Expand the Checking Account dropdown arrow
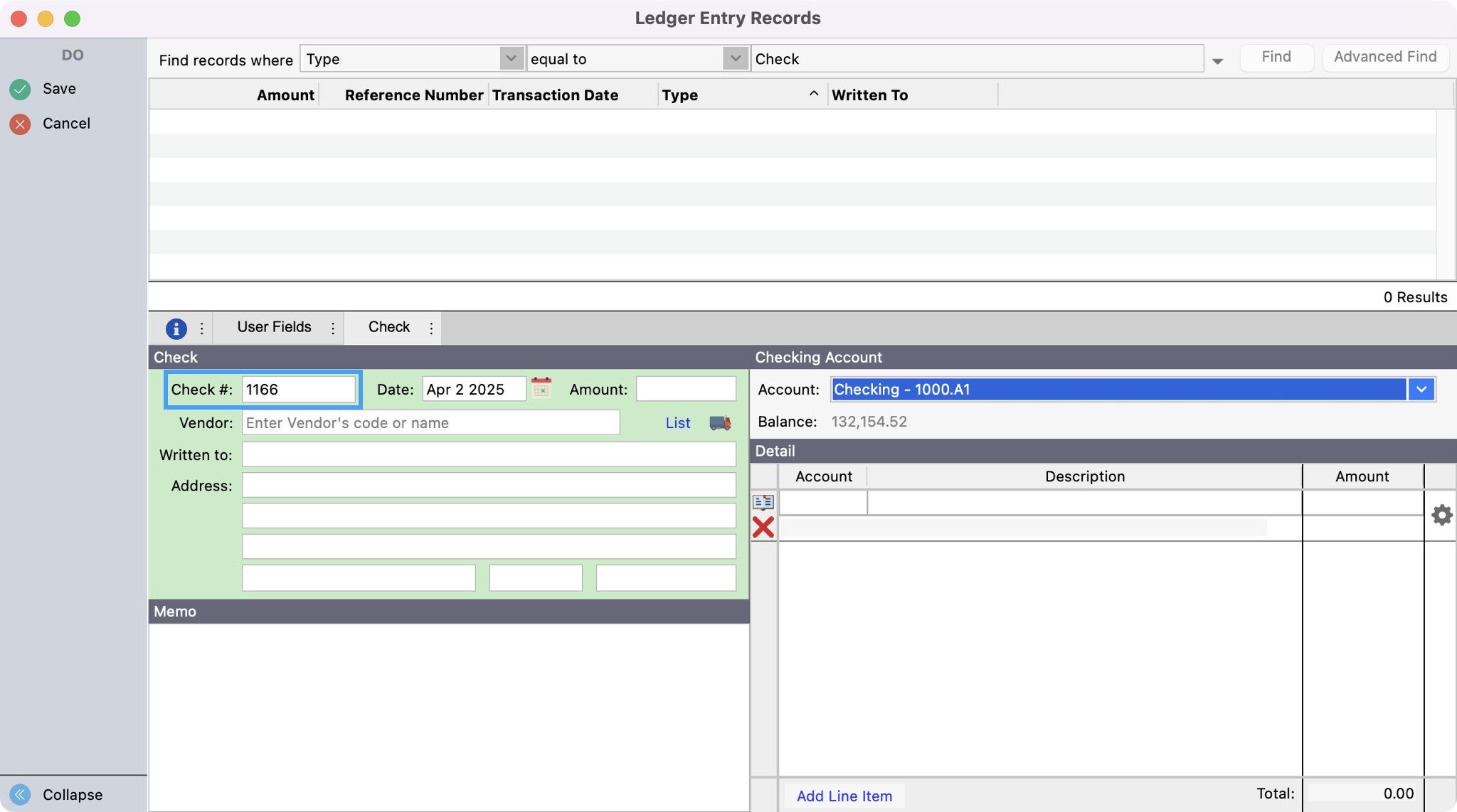1457x812 pixels. pyautogui.click(x=1421, y=389)
